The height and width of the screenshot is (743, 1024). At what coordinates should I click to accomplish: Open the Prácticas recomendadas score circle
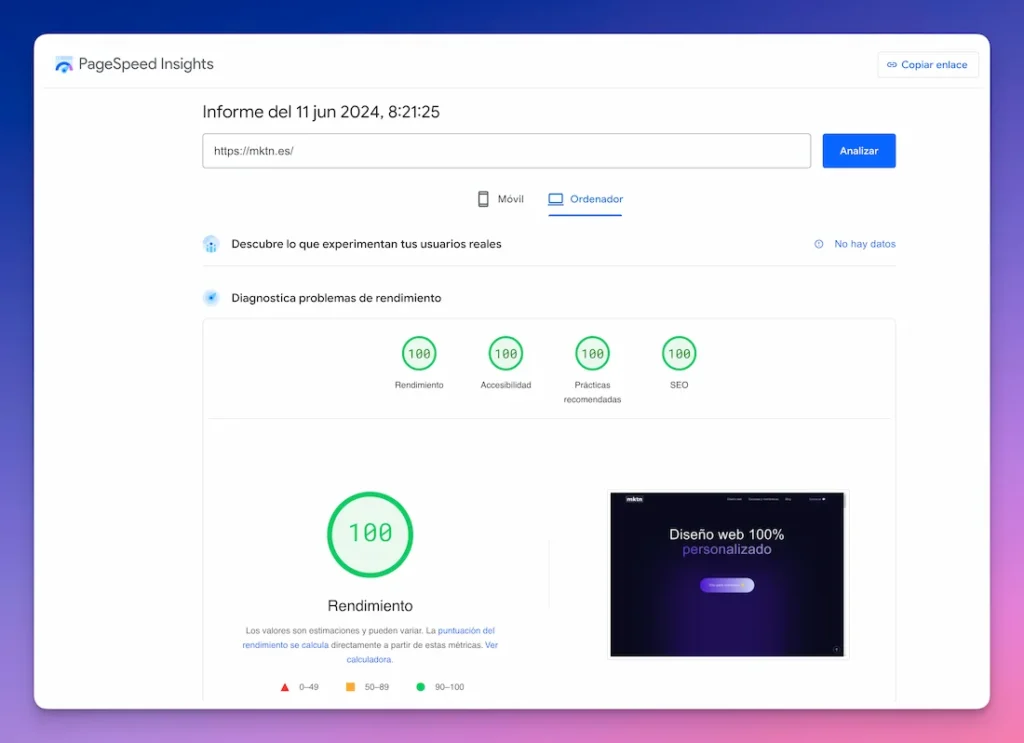[592, 354]
